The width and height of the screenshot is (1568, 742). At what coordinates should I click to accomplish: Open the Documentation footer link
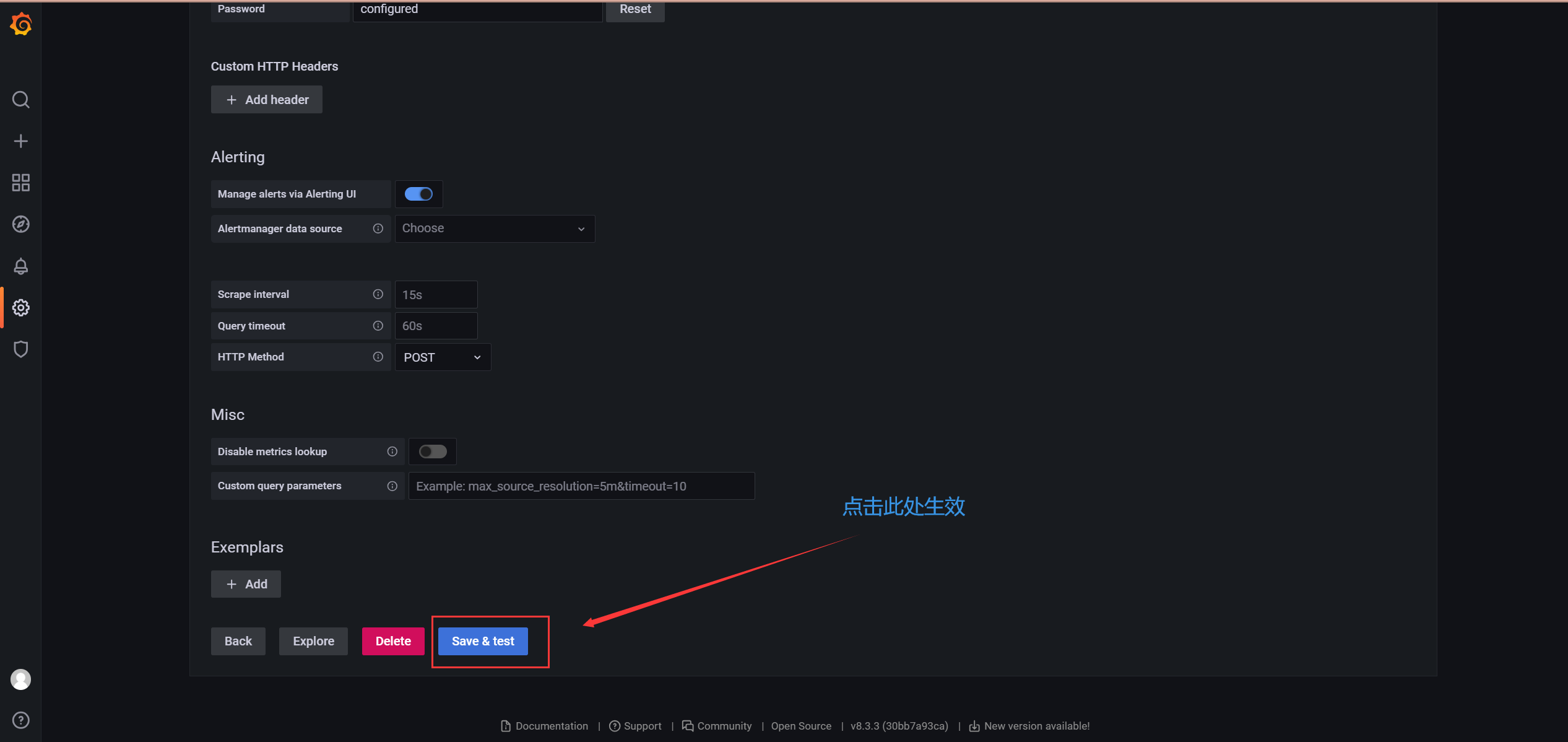pyautogui.click(x=551, y=726)
